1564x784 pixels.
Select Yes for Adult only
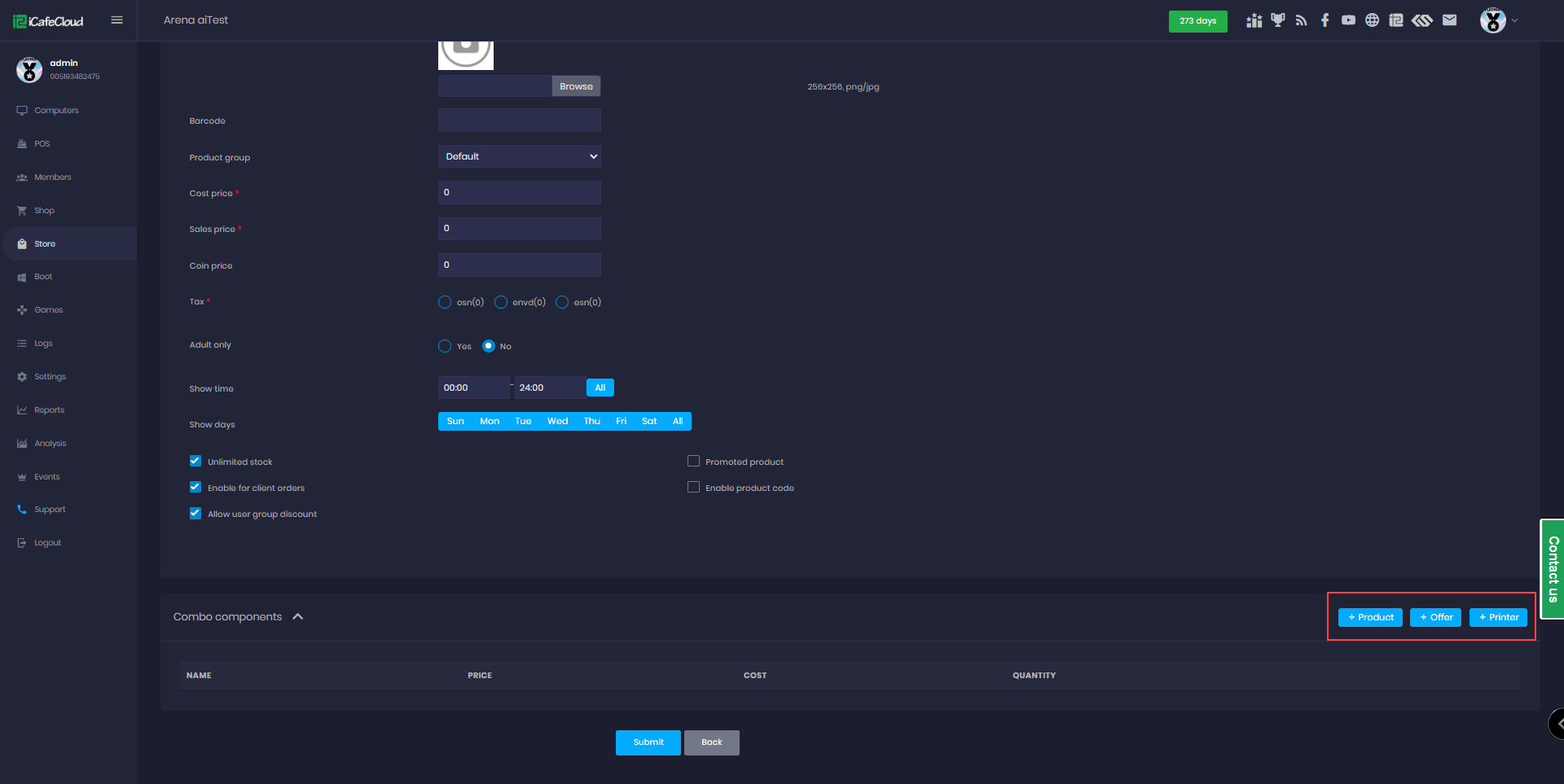(445, 346)
